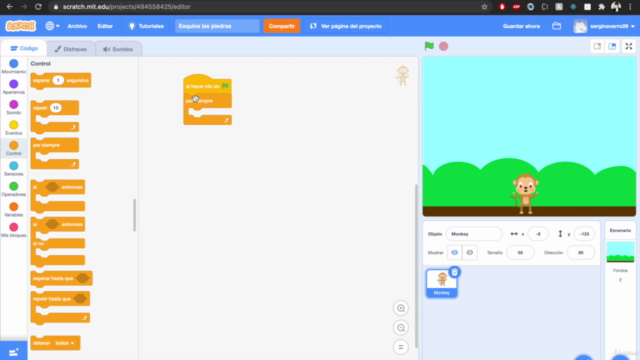
Task: Switch to large stage layout
Action: (612, 46)
